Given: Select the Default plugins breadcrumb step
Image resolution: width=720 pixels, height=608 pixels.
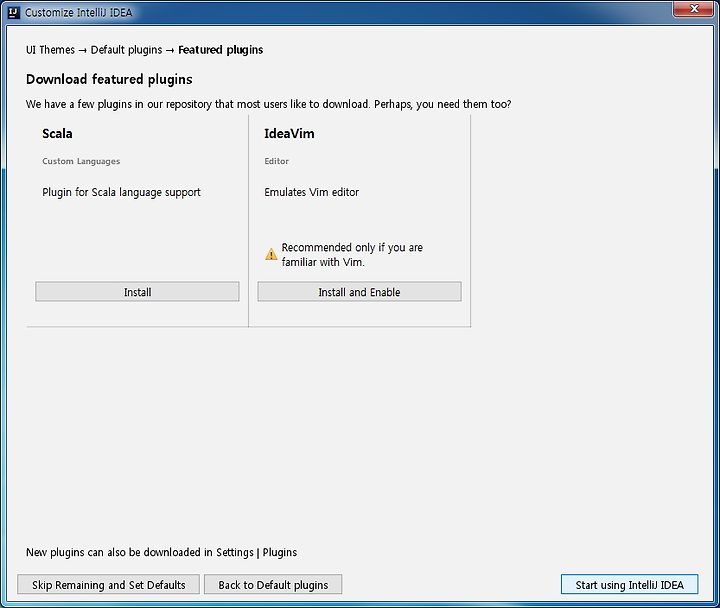Looking at the screenshot, I should (x=126, y=50).
